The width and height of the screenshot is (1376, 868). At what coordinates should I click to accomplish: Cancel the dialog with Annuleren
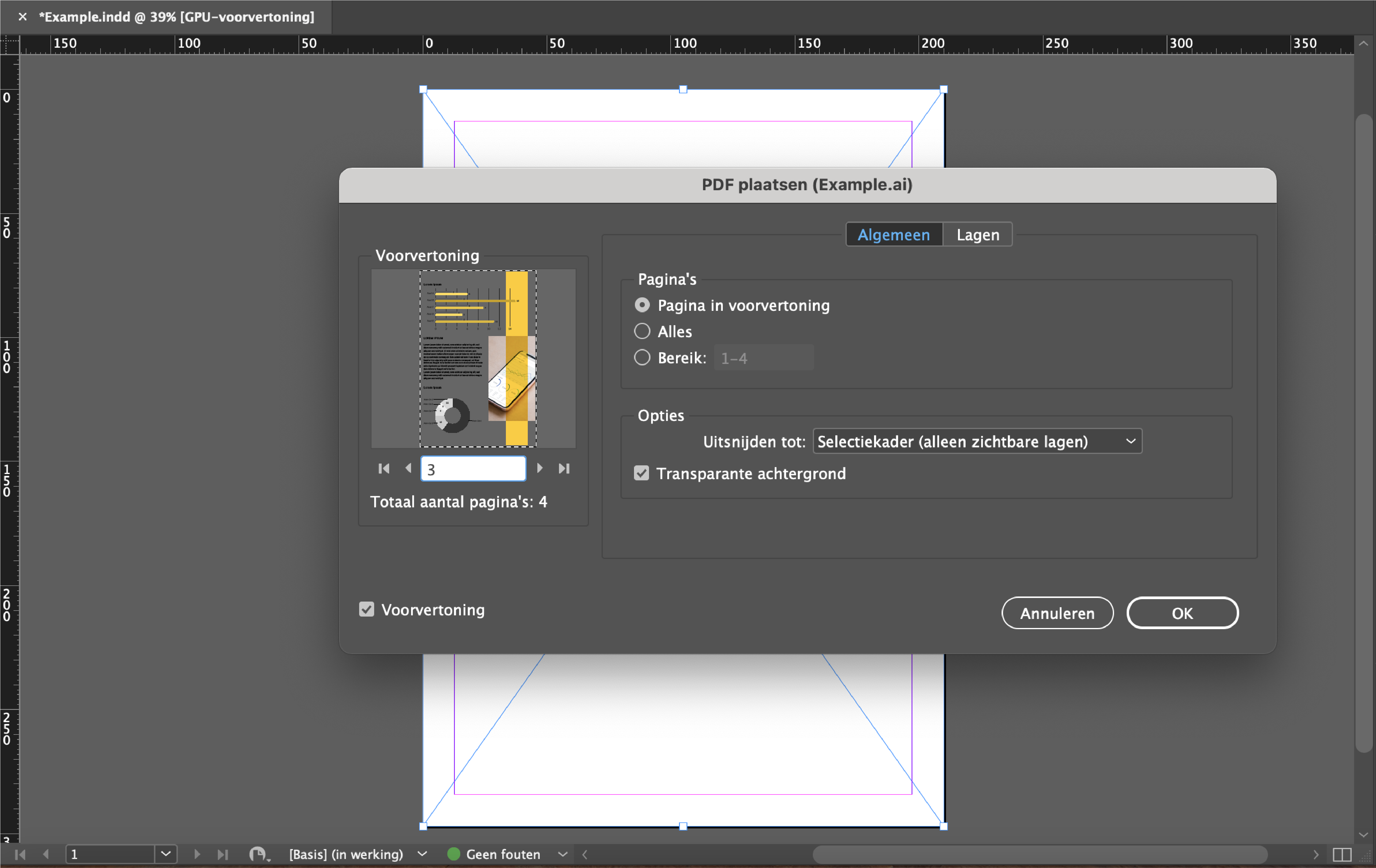[x=1057, y=613]
